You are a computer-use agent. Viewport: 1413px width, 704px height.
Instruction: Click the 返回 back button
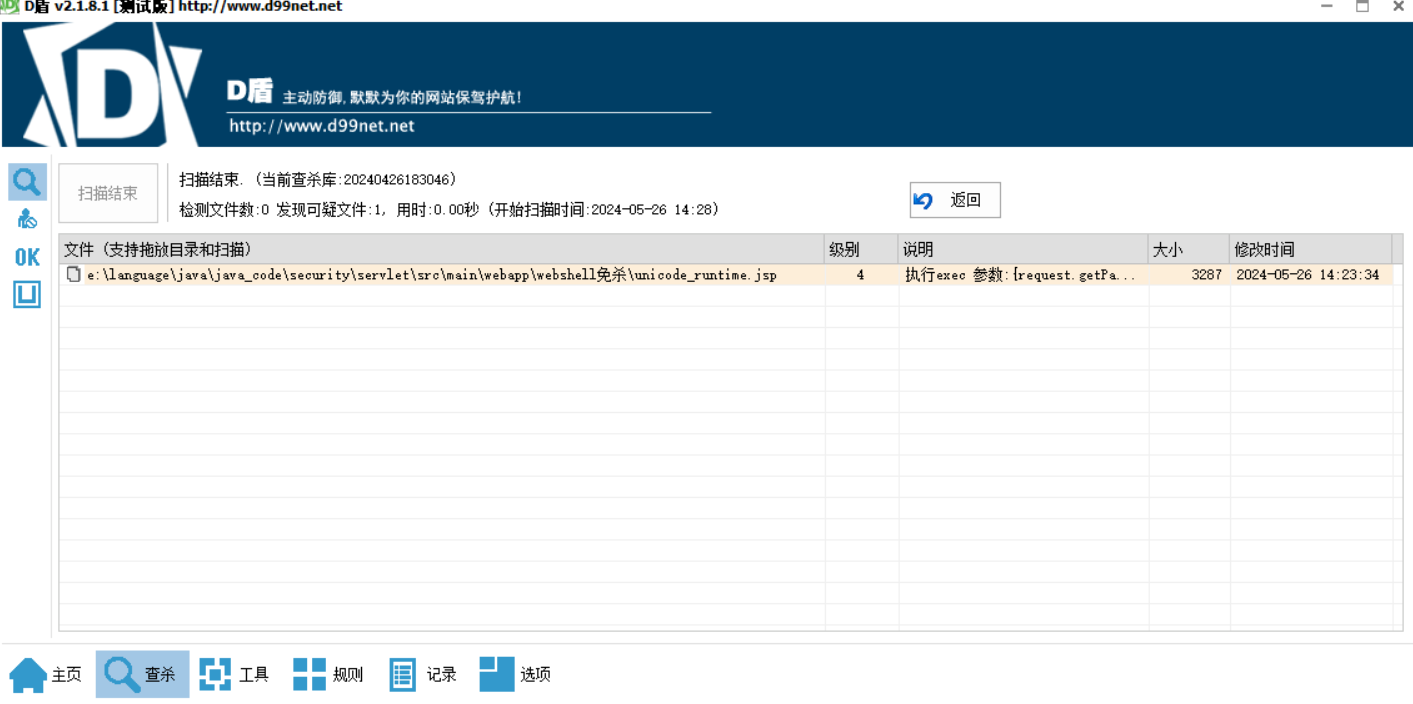pyautogui.click(x=955, y=200)
